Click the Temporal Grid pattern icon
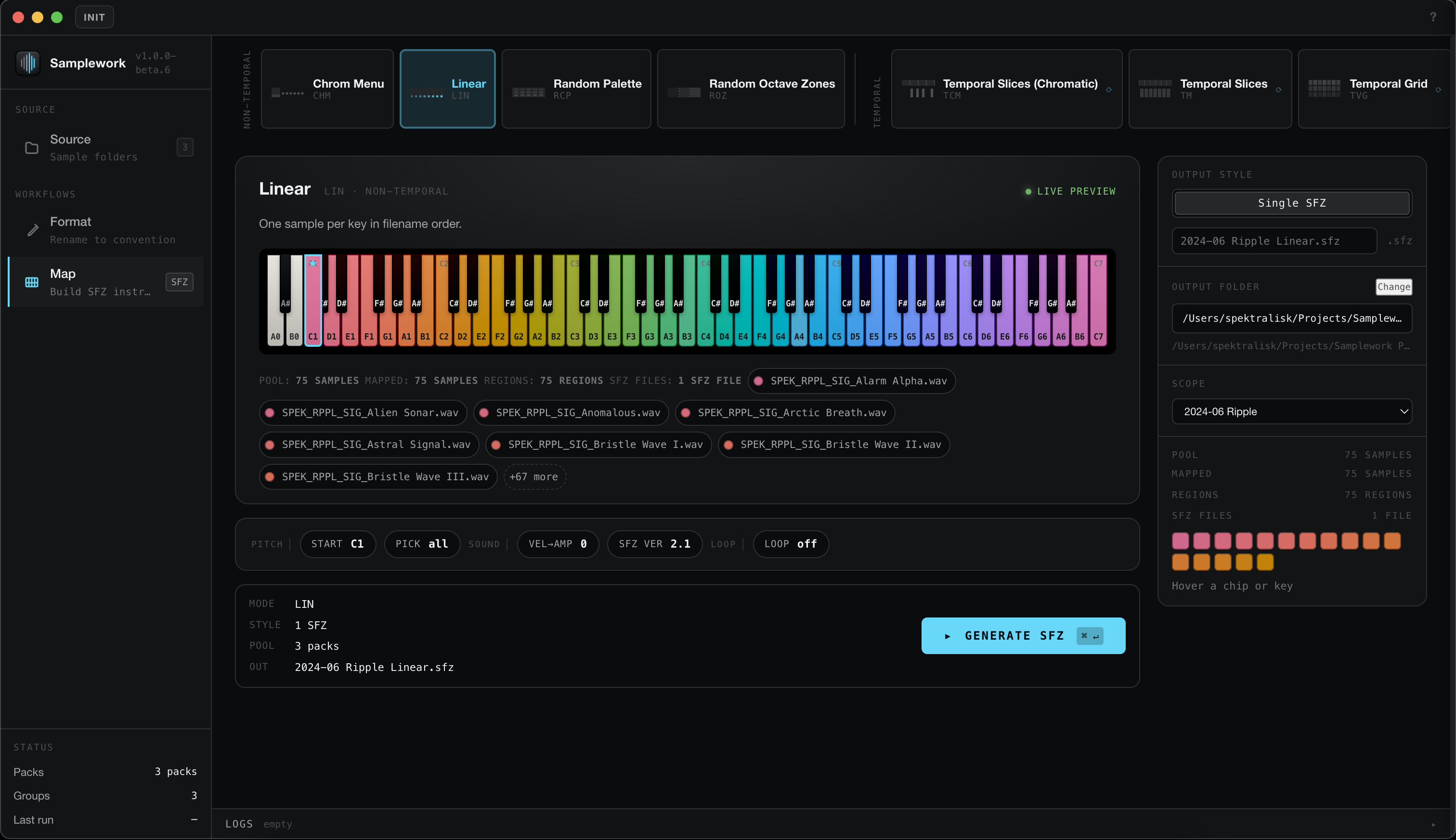1456x840 pixels. click(x=1325, y=89)
